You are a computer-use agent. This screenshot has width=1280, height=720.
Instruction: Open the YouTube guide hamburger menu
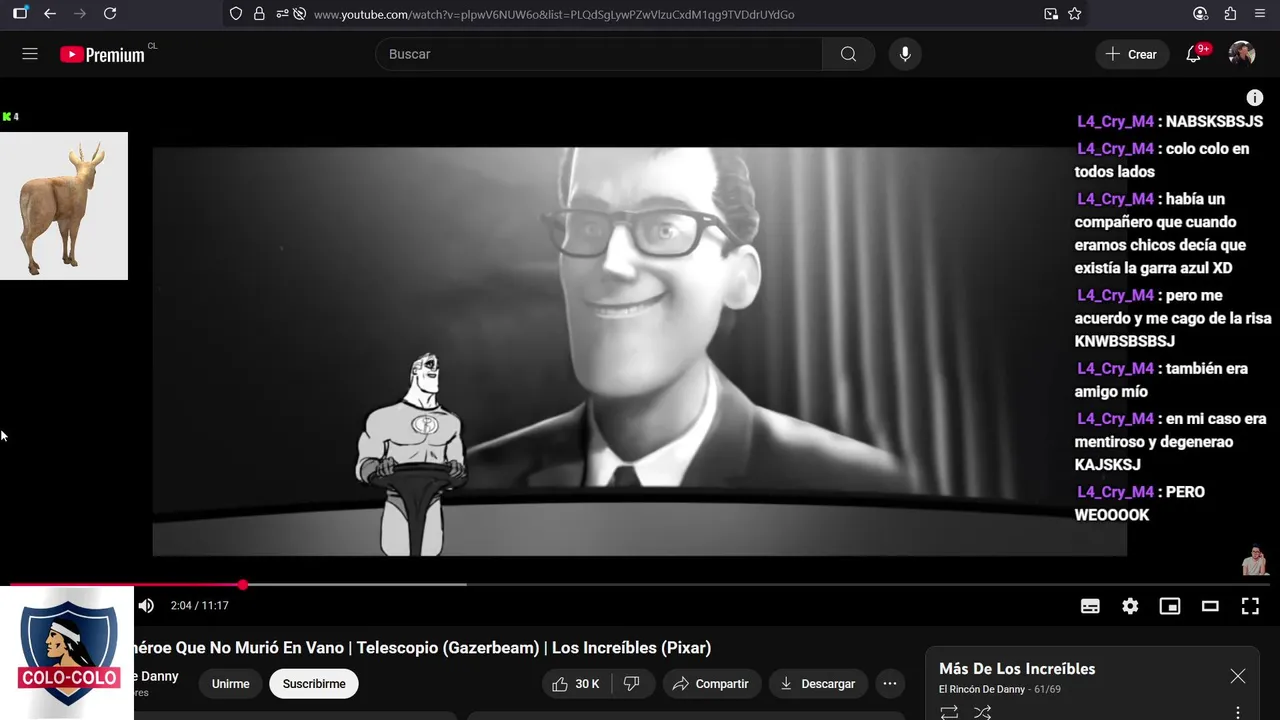point(30,54)
